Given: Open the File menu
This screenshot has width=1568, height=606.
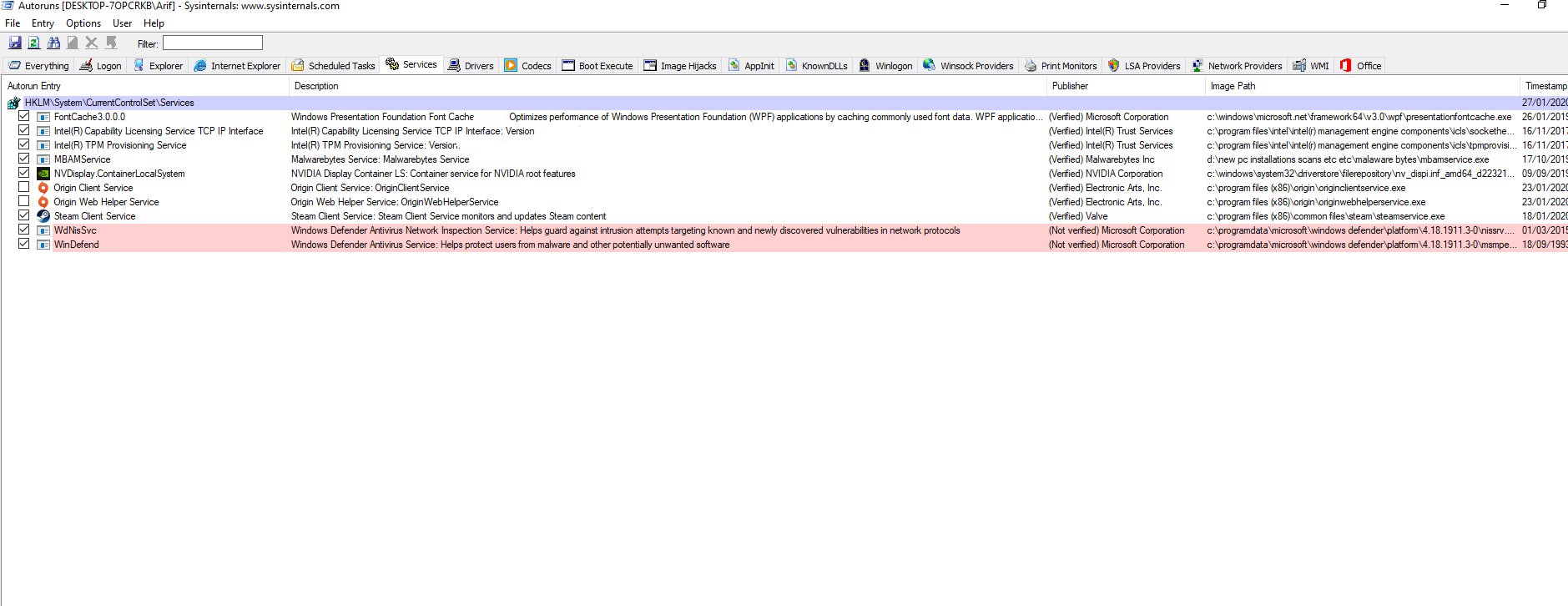Looking at the screenshot, I should [13, 23].
